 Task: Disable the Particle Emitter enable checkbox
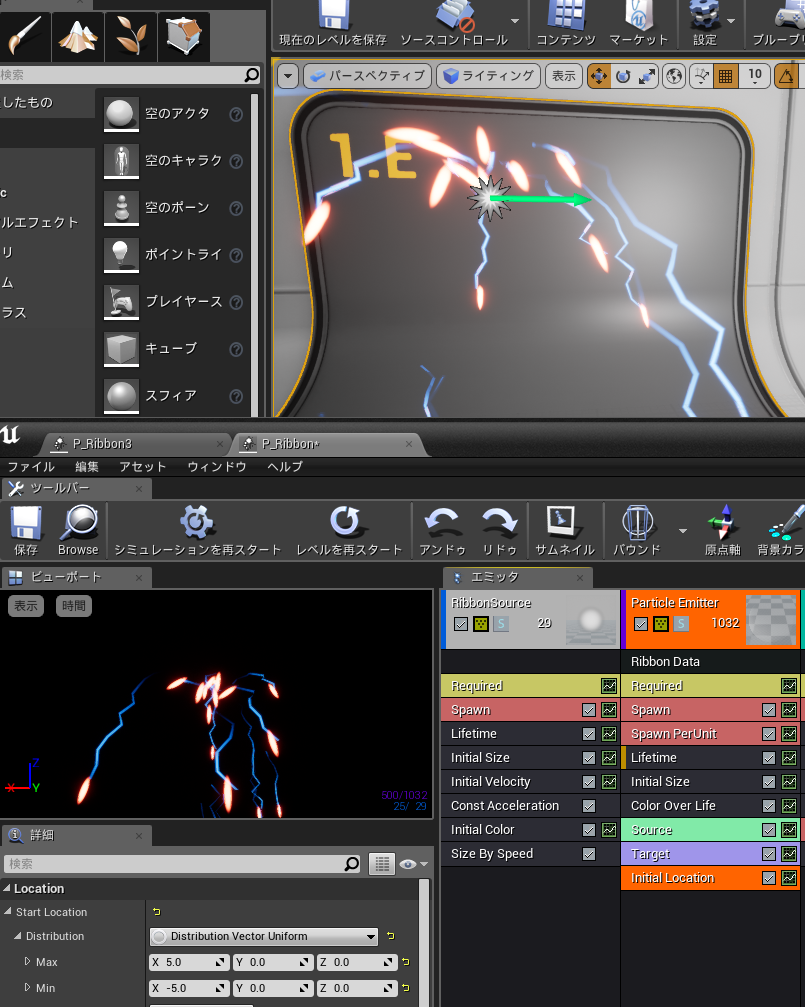[641, 624]
